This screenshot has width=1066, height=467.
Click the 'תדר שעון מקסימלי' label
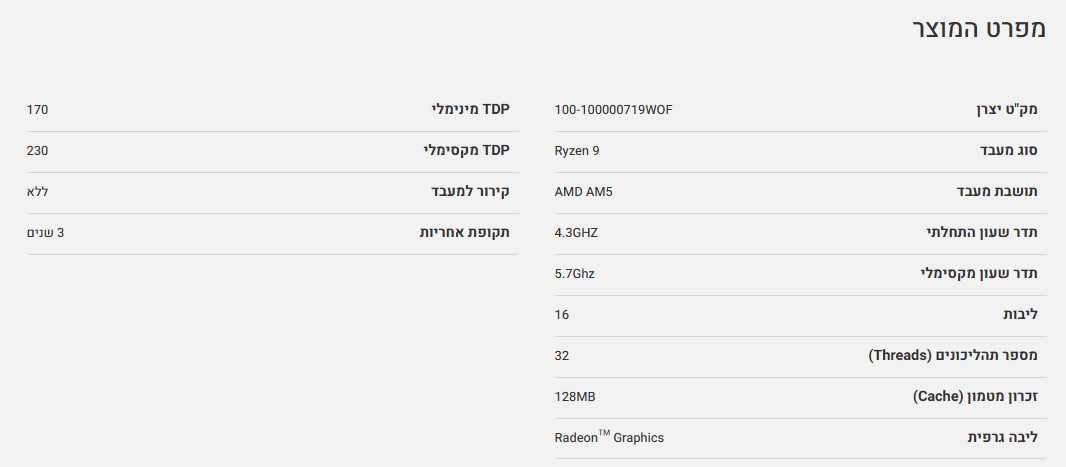click(979, 273)
